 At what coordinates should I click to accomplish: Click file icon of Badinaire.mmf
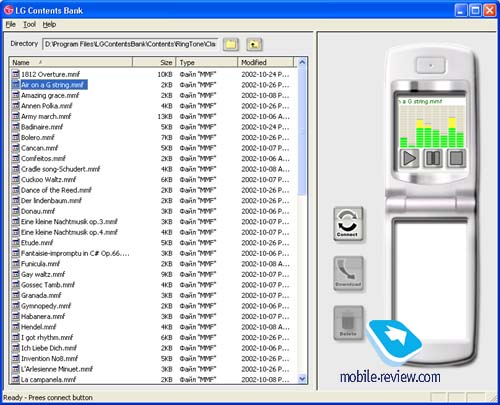coord(16,127)
